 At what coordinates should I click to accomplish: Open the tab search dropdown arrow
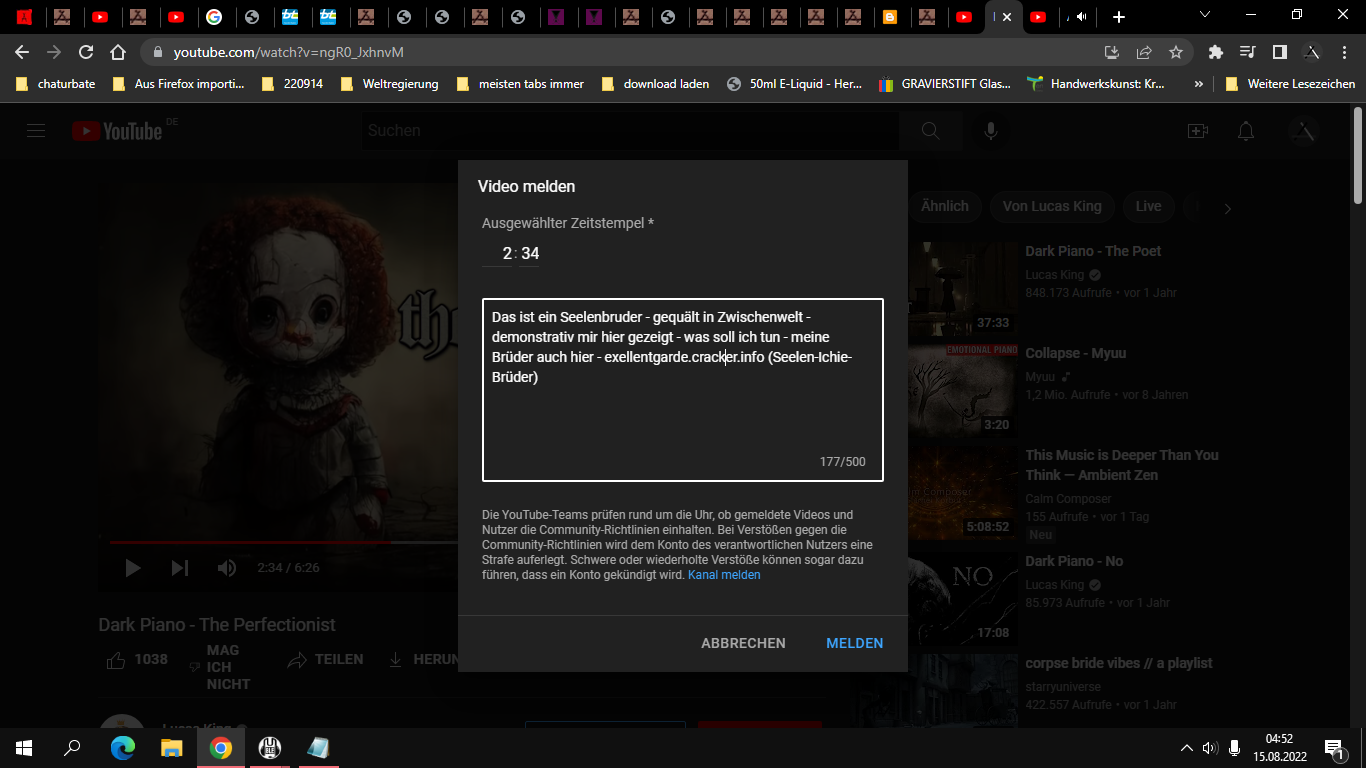pos(1205,15)
